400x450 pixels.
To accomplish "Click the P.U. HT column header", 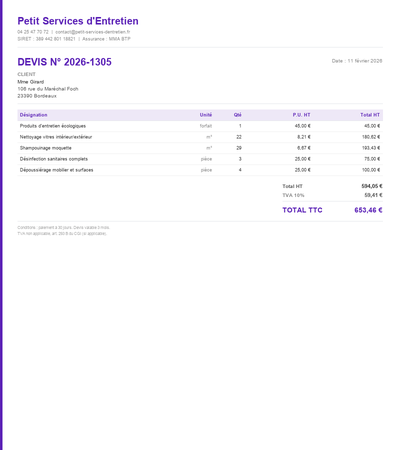I will (301, 115).
